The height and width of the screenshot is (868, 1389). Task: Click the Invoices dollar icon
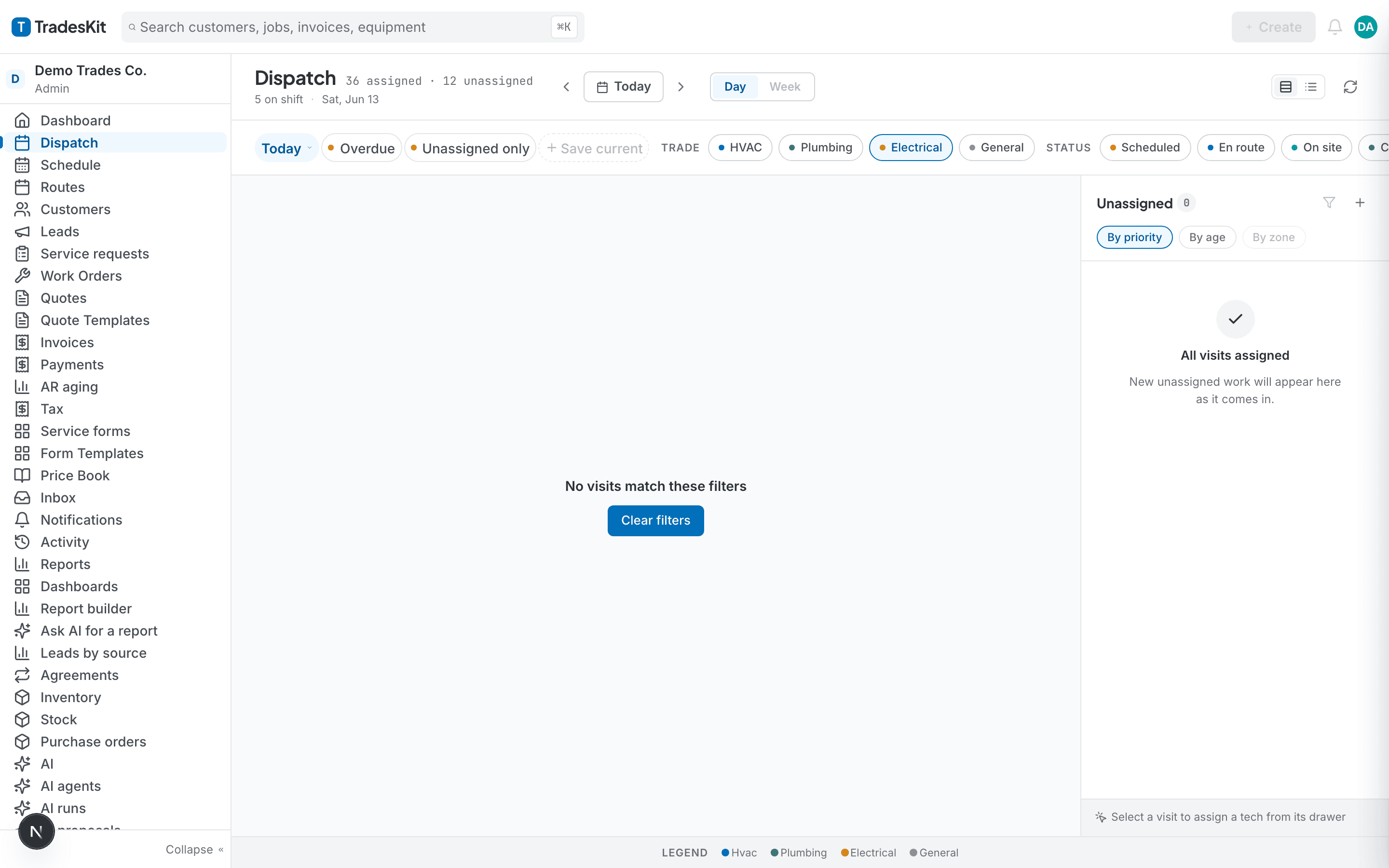[22, 342]
